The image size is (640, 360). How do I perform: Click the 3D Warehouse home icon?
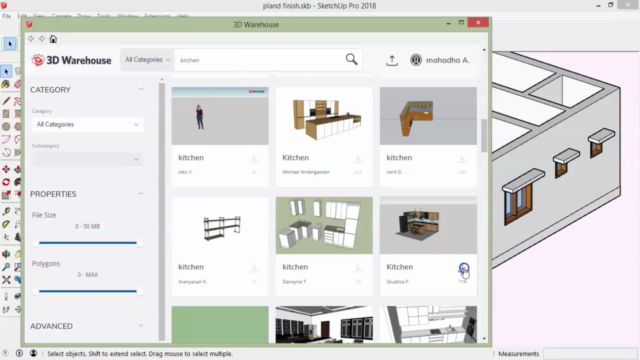[53, 39]
